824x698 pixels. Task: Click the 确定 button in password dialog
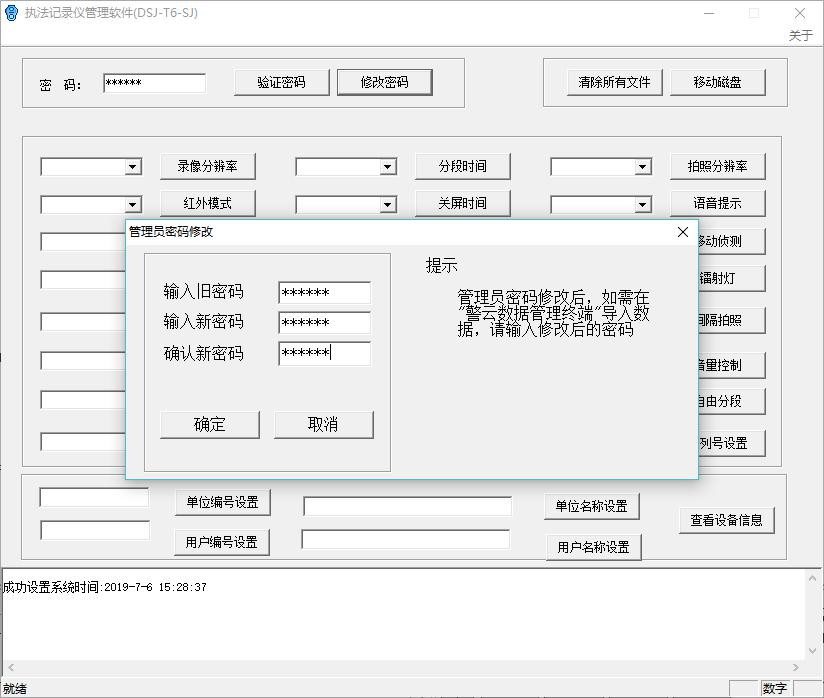(x=209, y=424)
